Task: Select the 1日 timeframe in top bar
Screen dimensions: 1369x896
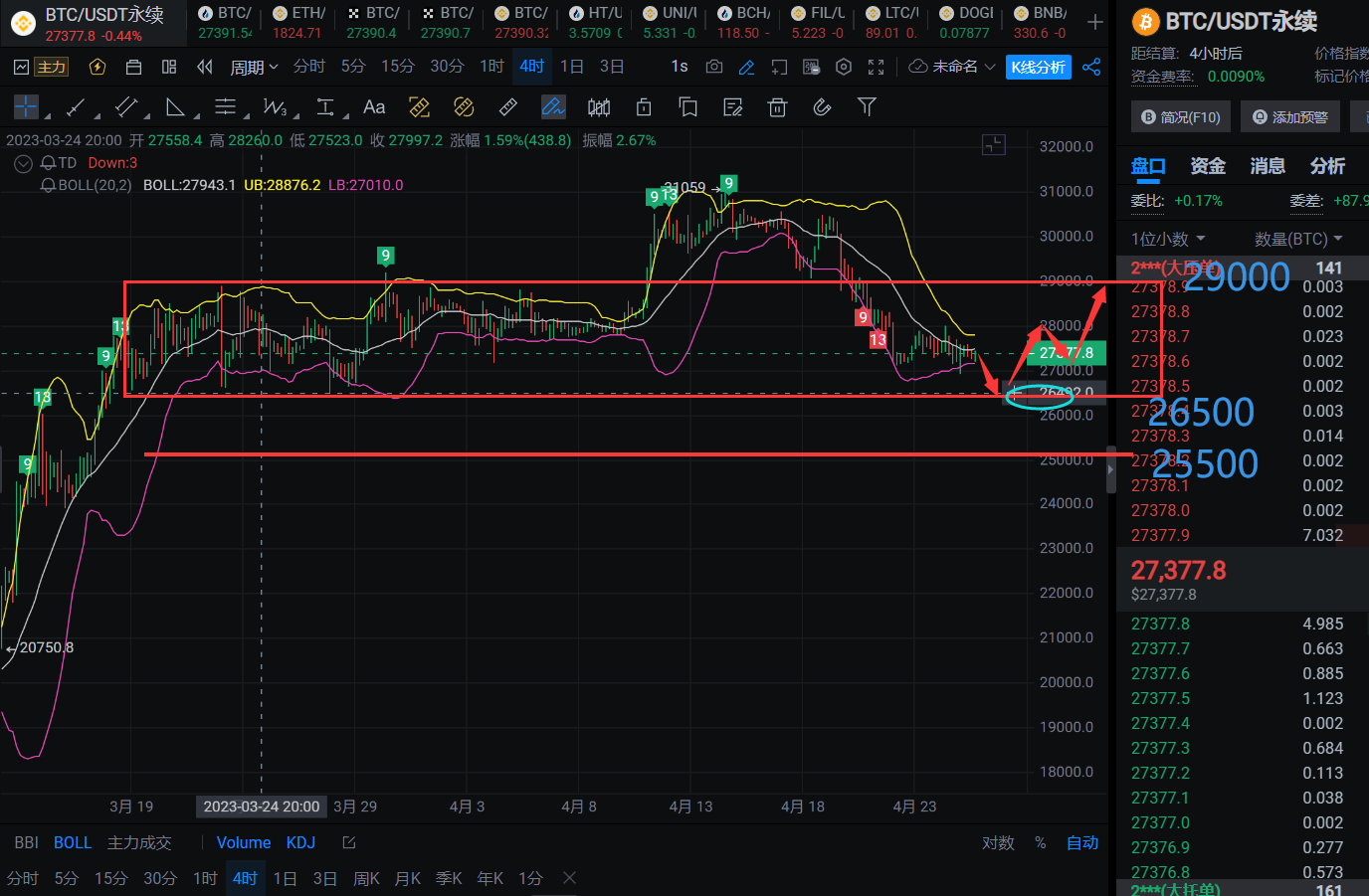Action: point(572,67)
